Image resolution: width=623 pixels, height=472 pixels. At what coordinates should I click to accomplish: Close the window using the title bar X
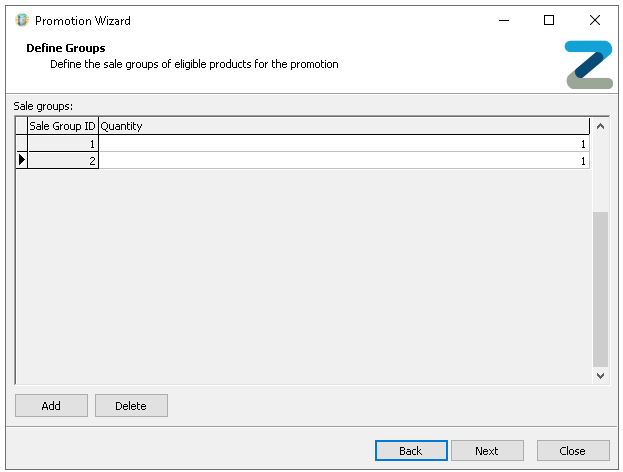pos(595,20)
